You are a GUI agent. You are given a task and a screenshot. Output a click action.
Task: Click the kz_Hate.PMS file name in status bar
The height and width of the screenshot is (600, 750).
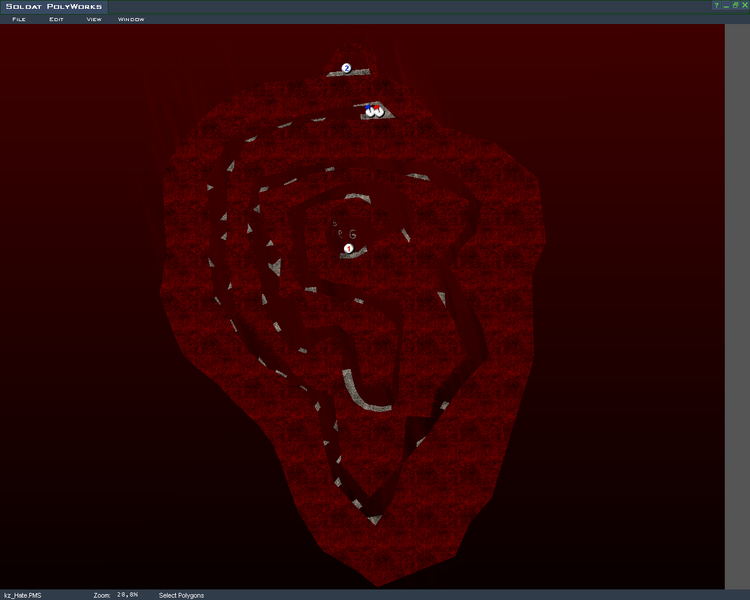[x=23, y=594]
